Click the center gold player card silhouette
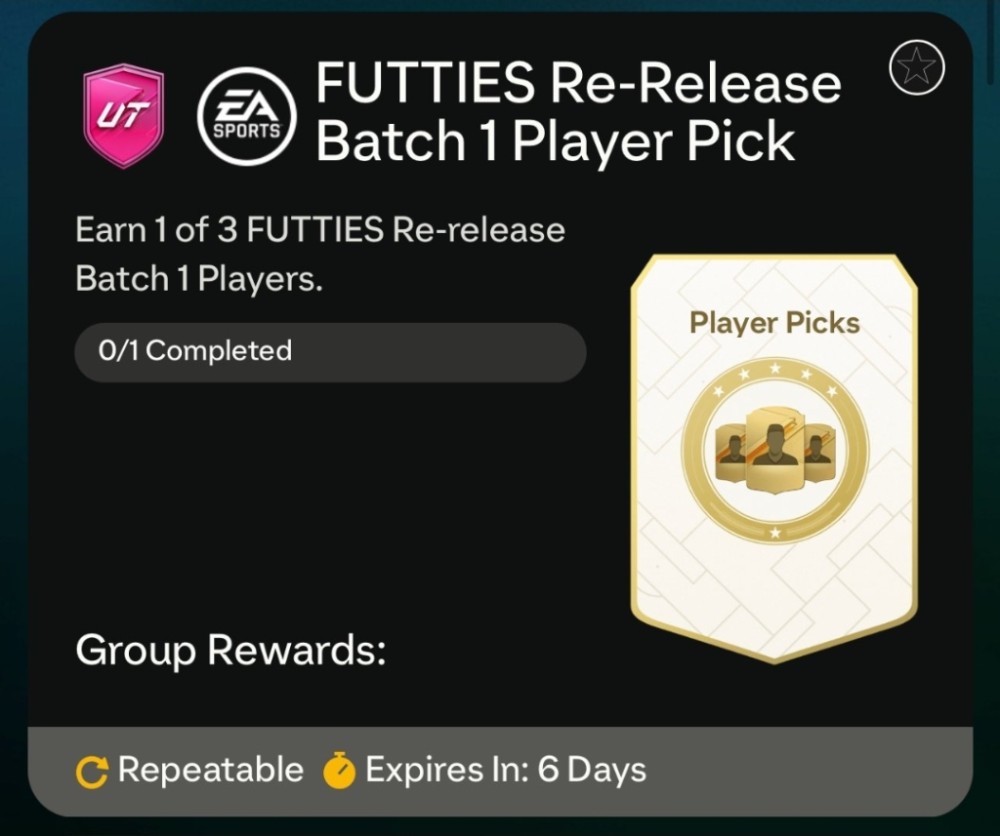Image resolution: width=1000 pixels, height=836 pixels. tap(774, 450)
